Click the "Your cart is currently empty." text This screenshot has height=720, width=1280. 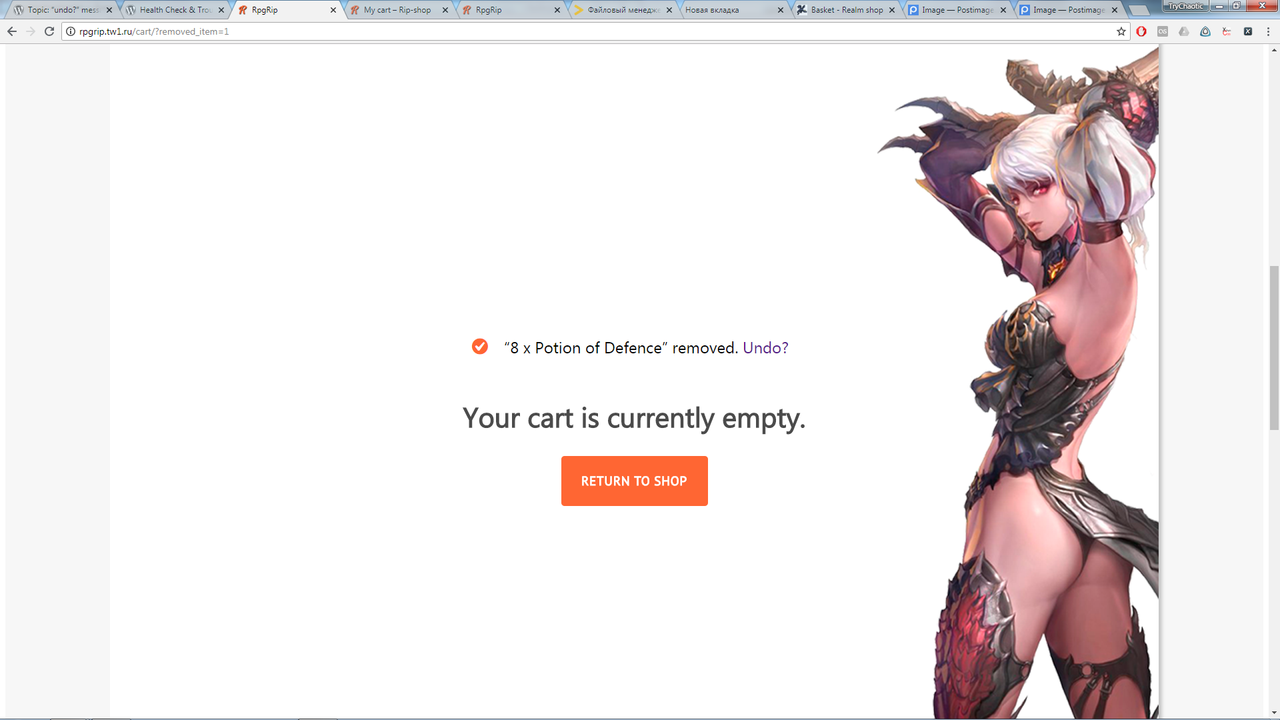tap(634, 418)
